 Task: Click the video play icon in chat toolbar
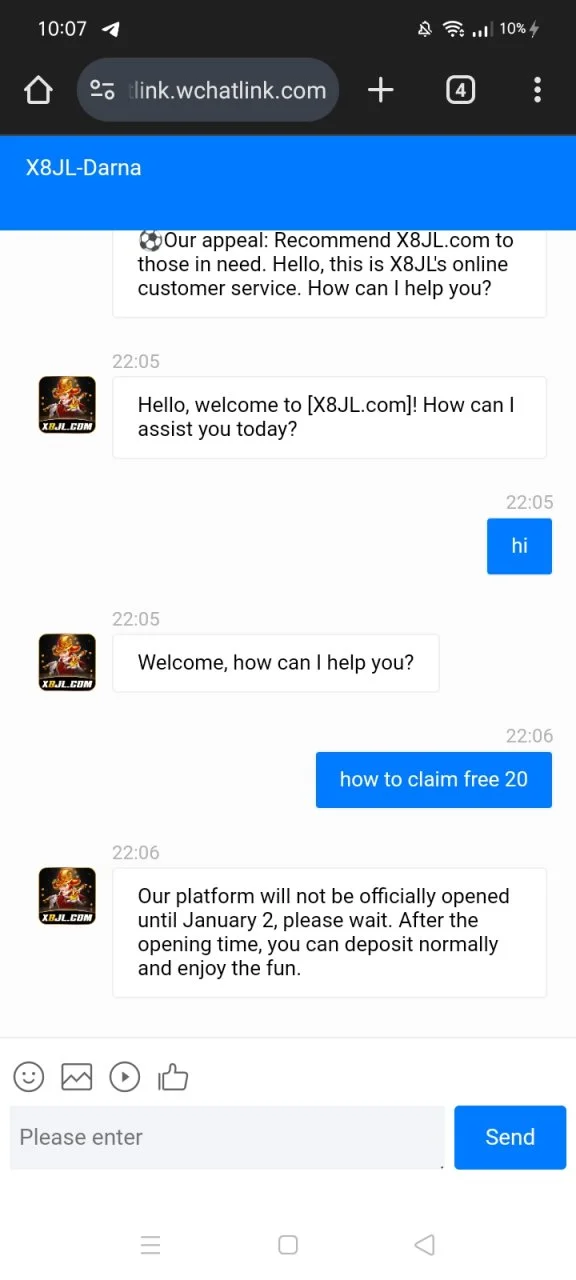pyautogui.click(x=125, y=1076)
